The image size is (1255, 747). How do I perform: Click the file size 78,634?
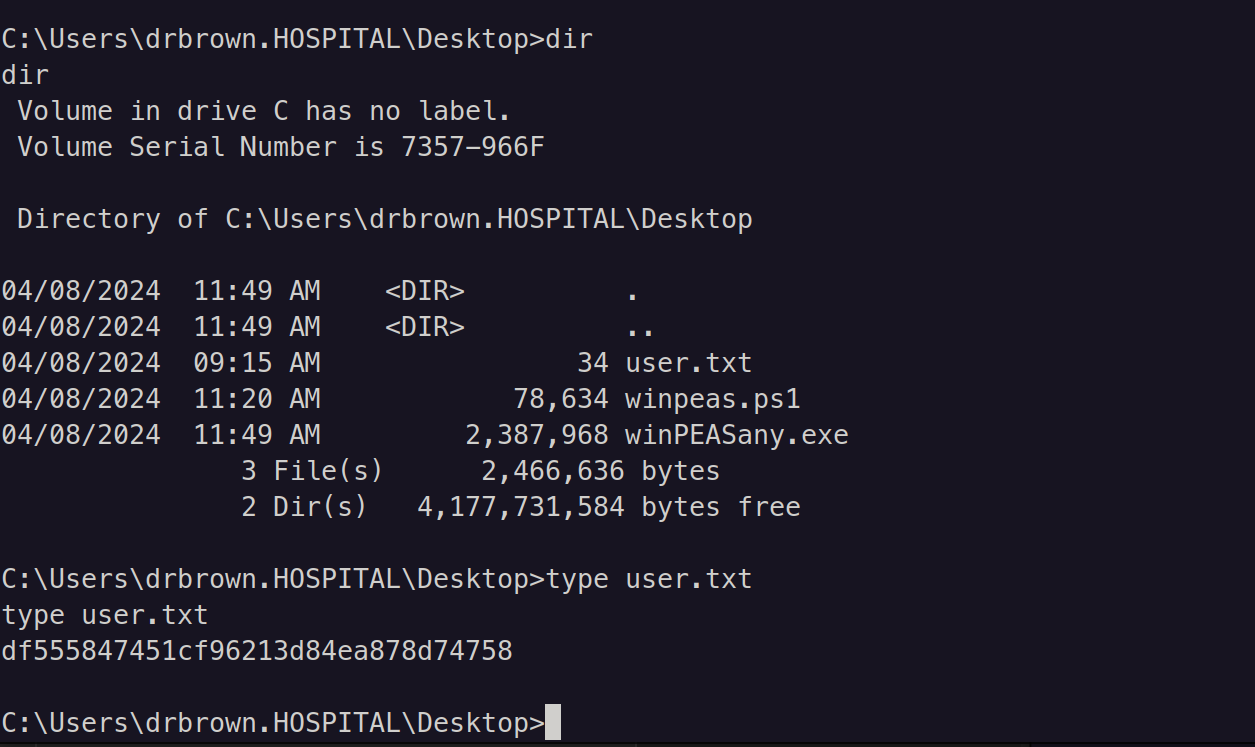point(560,399)
